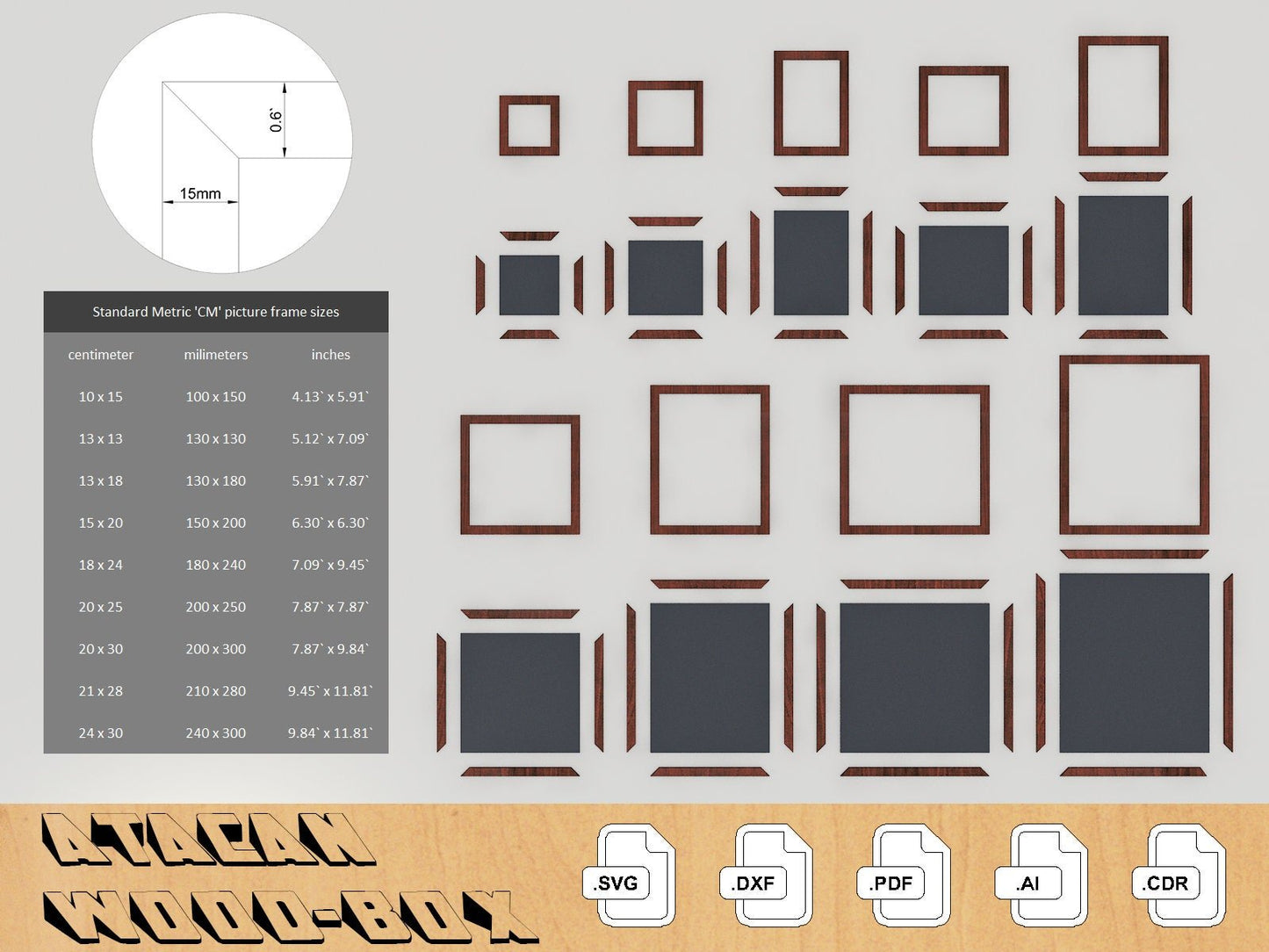Click the '150 x 200' millimeter cell
Image resolution: width=1269 pixels, height=952 pixels.
coord(216,523)
